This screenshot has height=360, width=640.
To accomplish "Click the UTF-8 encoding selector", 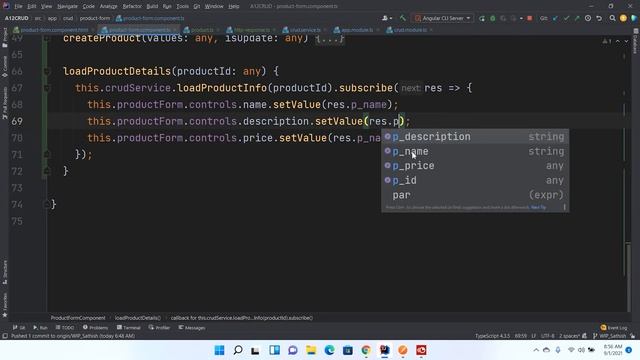I will [547, 336].
